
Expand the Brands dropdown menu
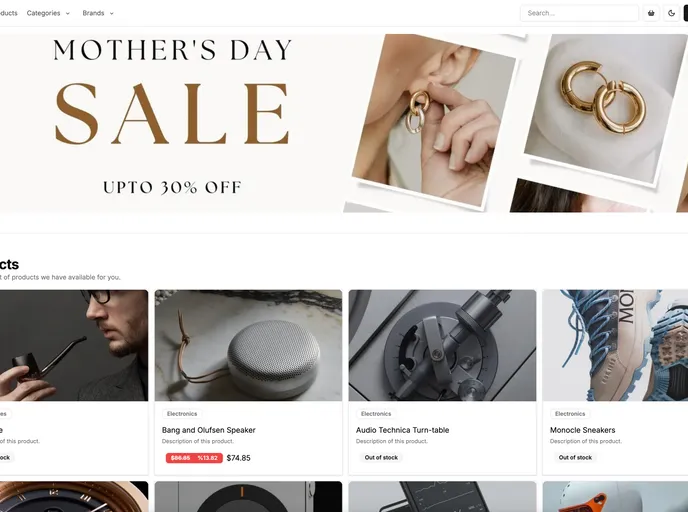pos(98,13)
